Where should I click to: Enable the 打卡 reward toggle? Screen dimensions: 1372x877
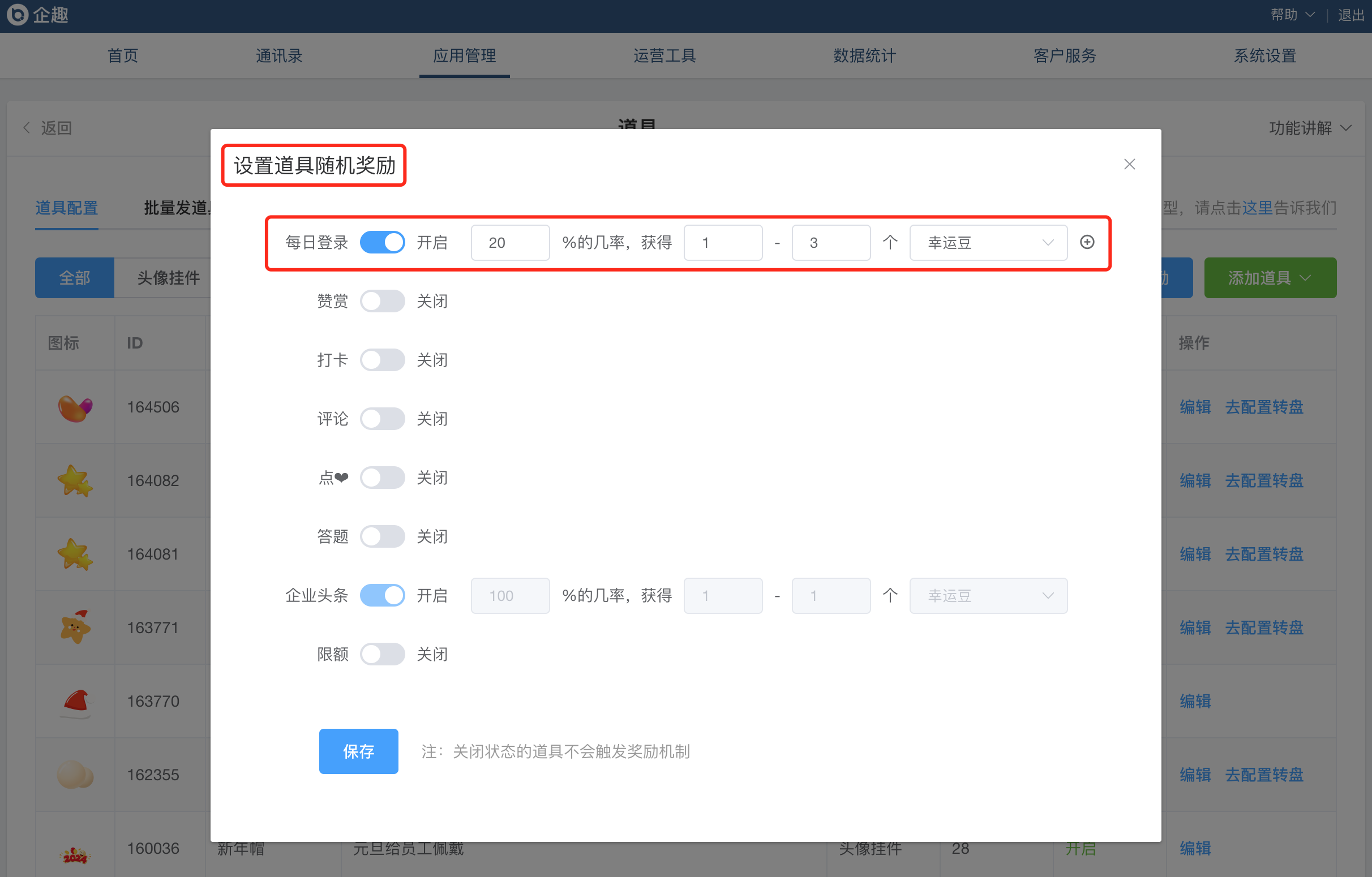coord(382,360)
